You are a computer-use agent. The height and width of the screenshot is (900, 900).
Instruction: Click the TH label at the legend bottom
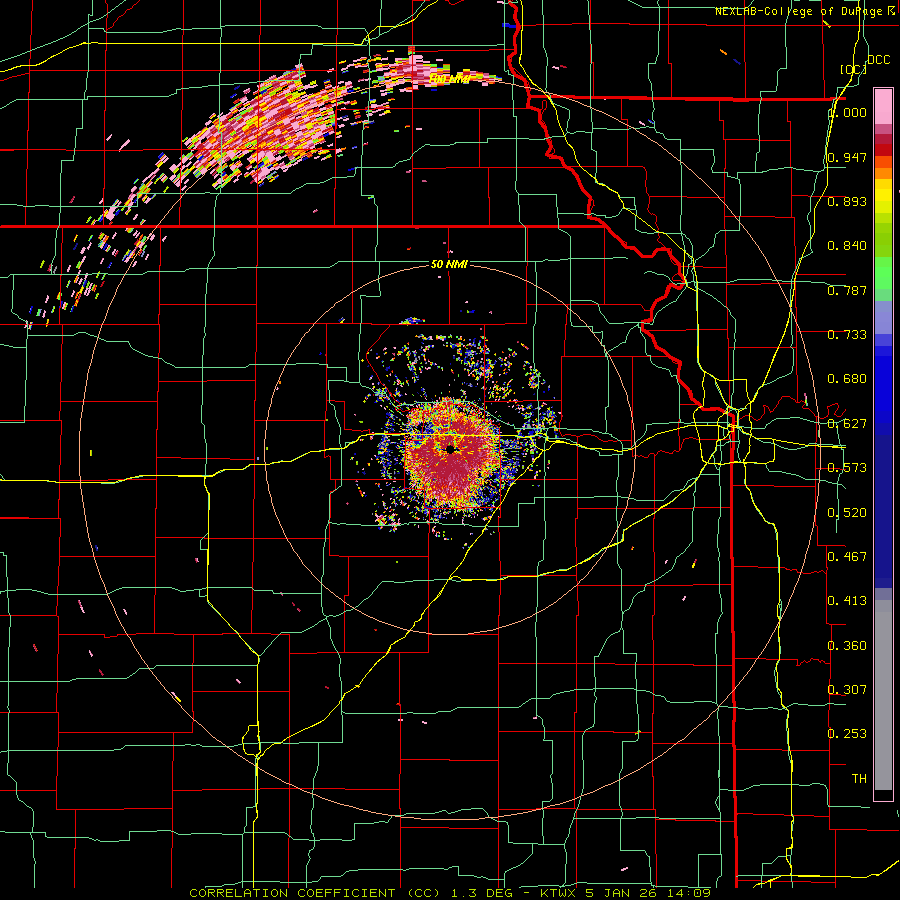[859, 779]
